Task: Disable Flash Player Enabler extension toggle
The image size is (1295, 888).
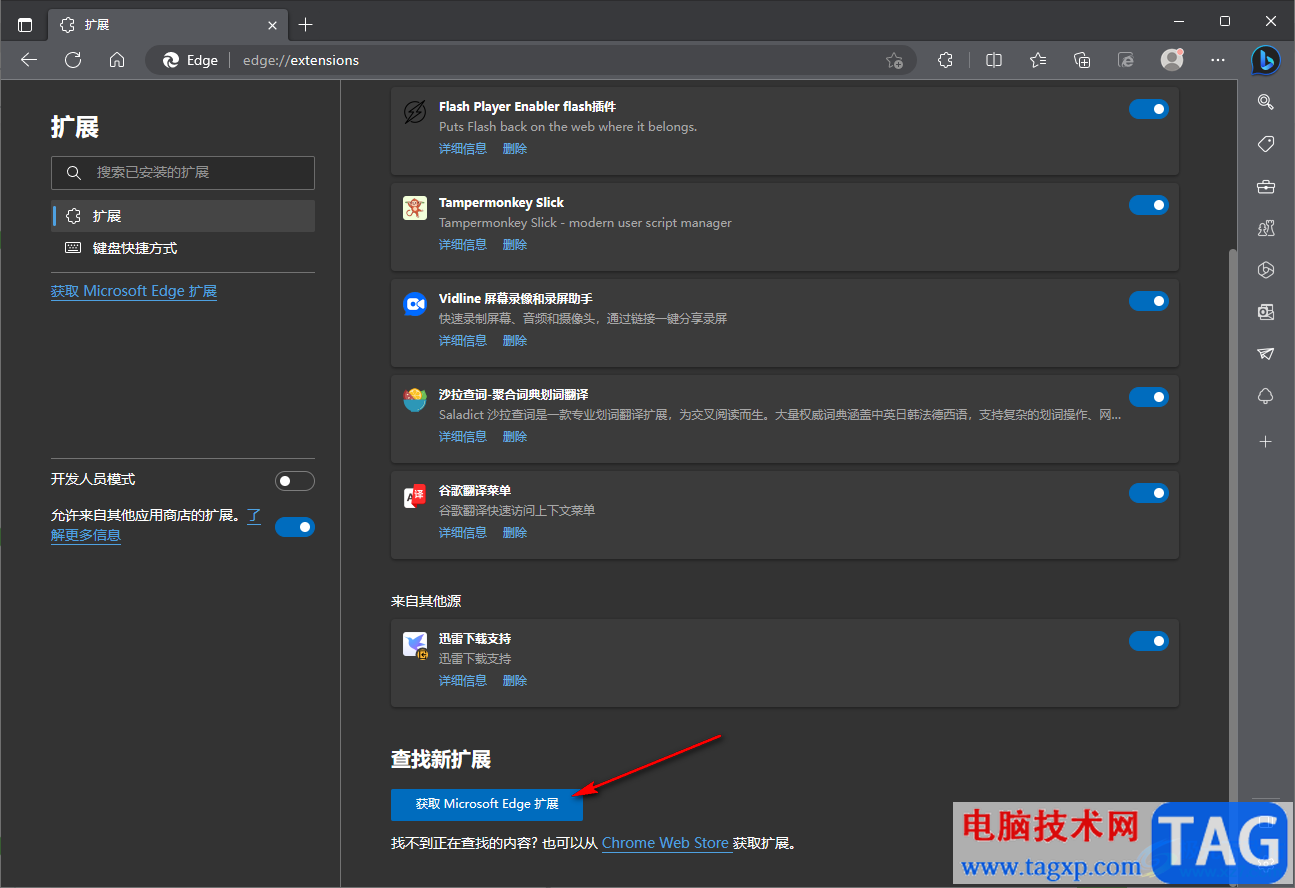Action: pyautogui.click(x=1149, y=109)
